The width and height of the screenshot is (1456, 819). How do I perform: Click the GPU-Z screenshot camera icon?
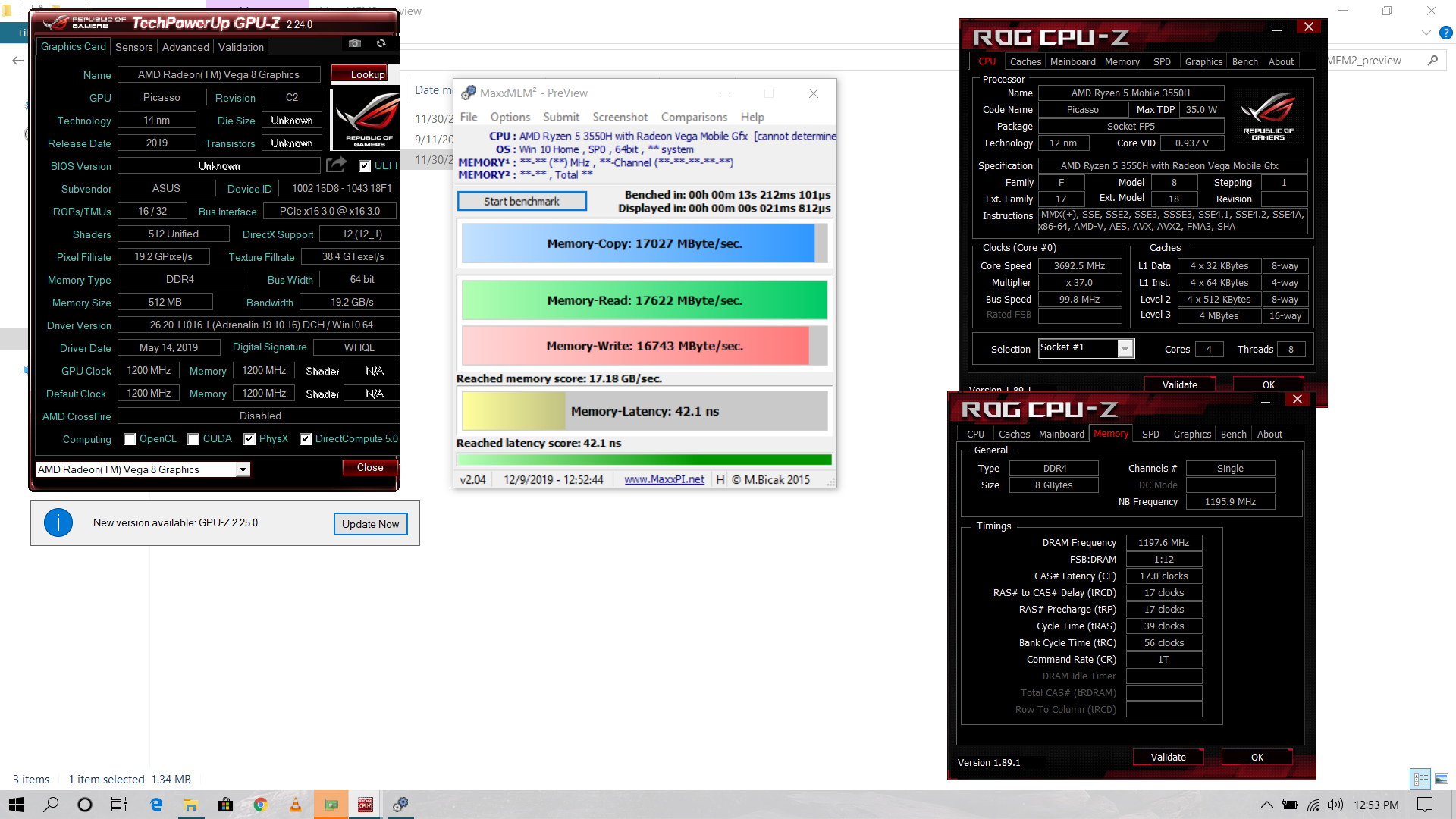[354, 44]
